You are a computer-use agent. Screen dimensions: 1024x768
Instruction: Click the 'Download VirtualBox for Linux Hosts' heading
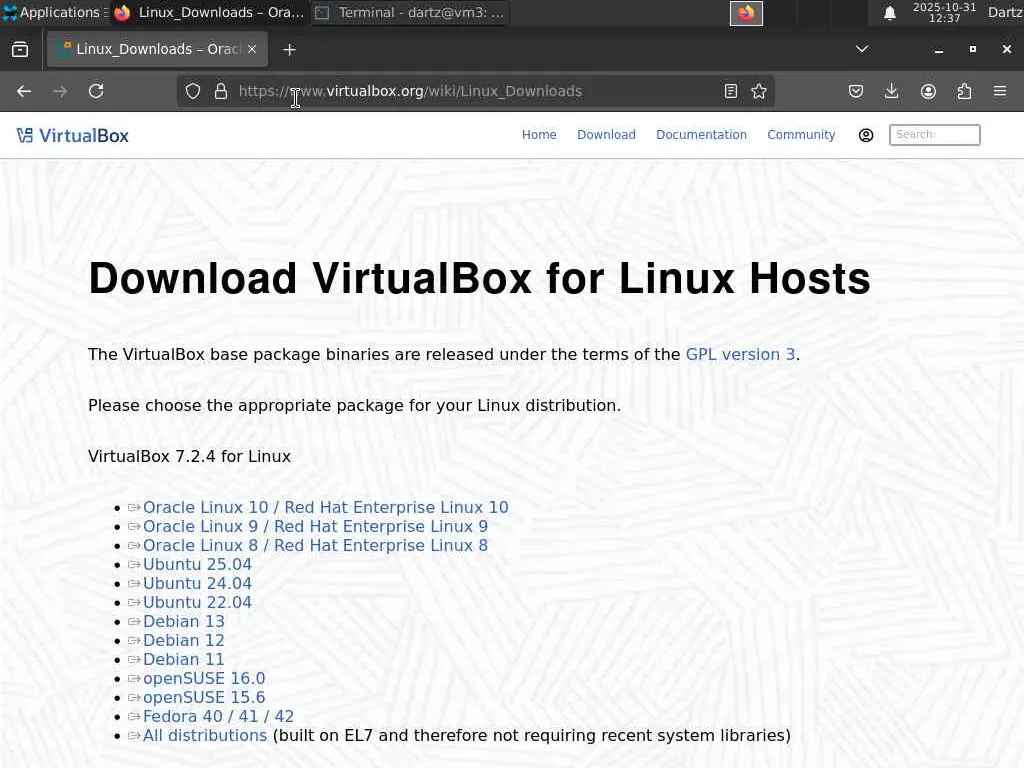(x=479, y=279)
